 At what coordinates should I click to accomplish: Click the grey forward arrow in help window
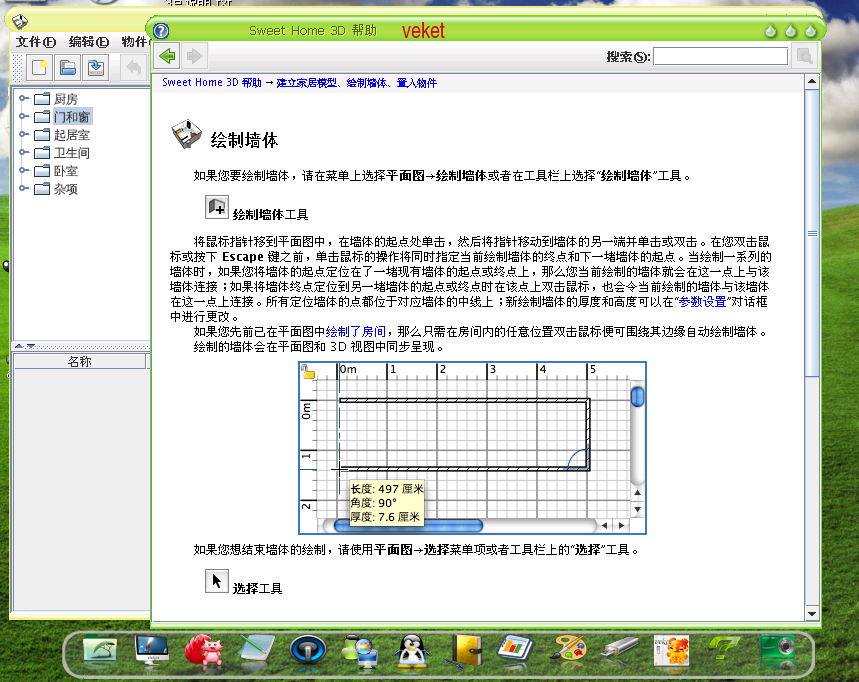[x=194, y=56]
